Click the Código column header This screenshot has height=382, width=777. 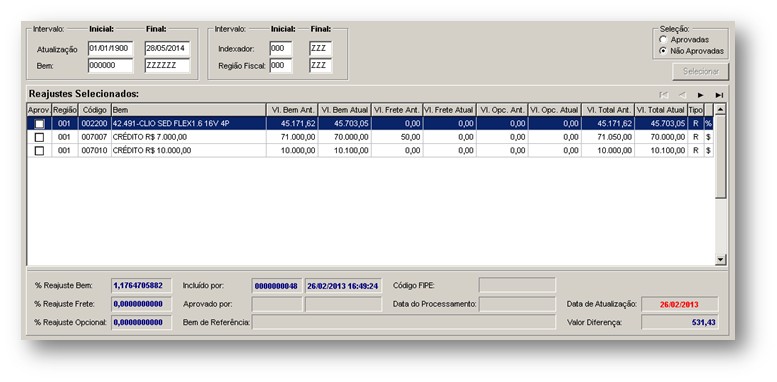pyautogui.click(x=95, y=109)
